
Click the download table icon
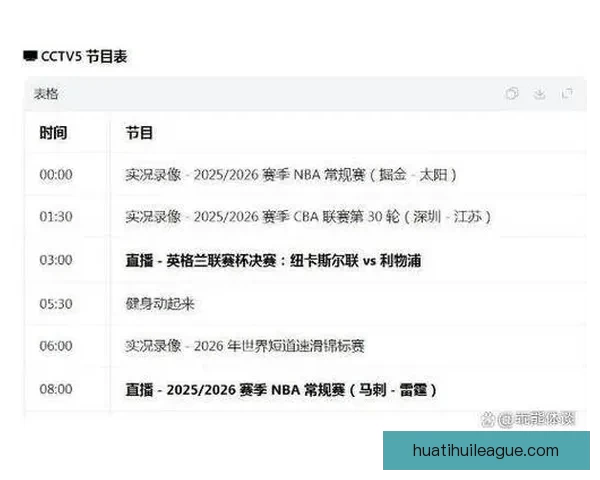point(540,93)
